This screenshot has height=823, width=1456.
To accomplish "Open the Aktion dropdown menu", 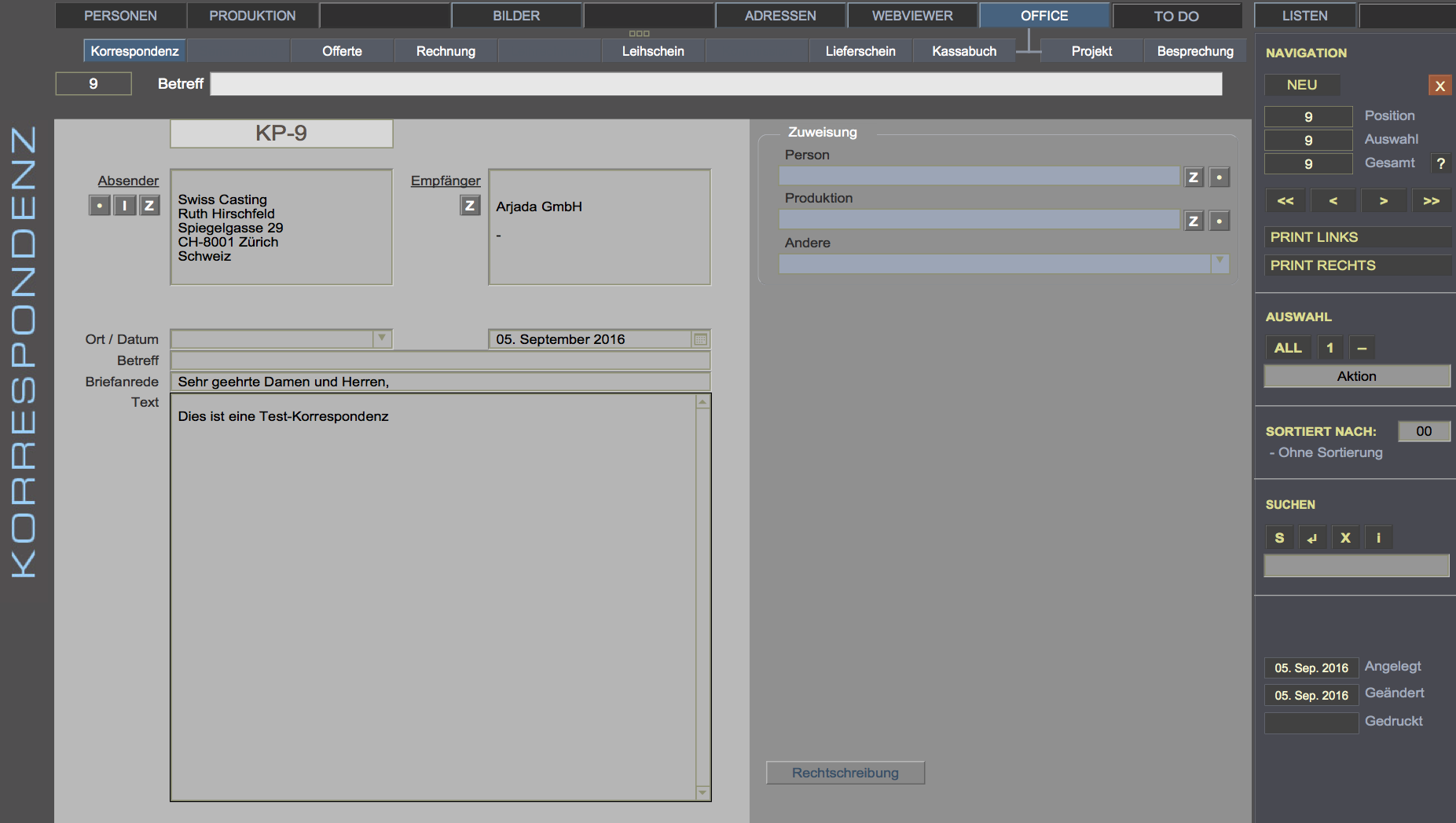I will point(1356,376).
